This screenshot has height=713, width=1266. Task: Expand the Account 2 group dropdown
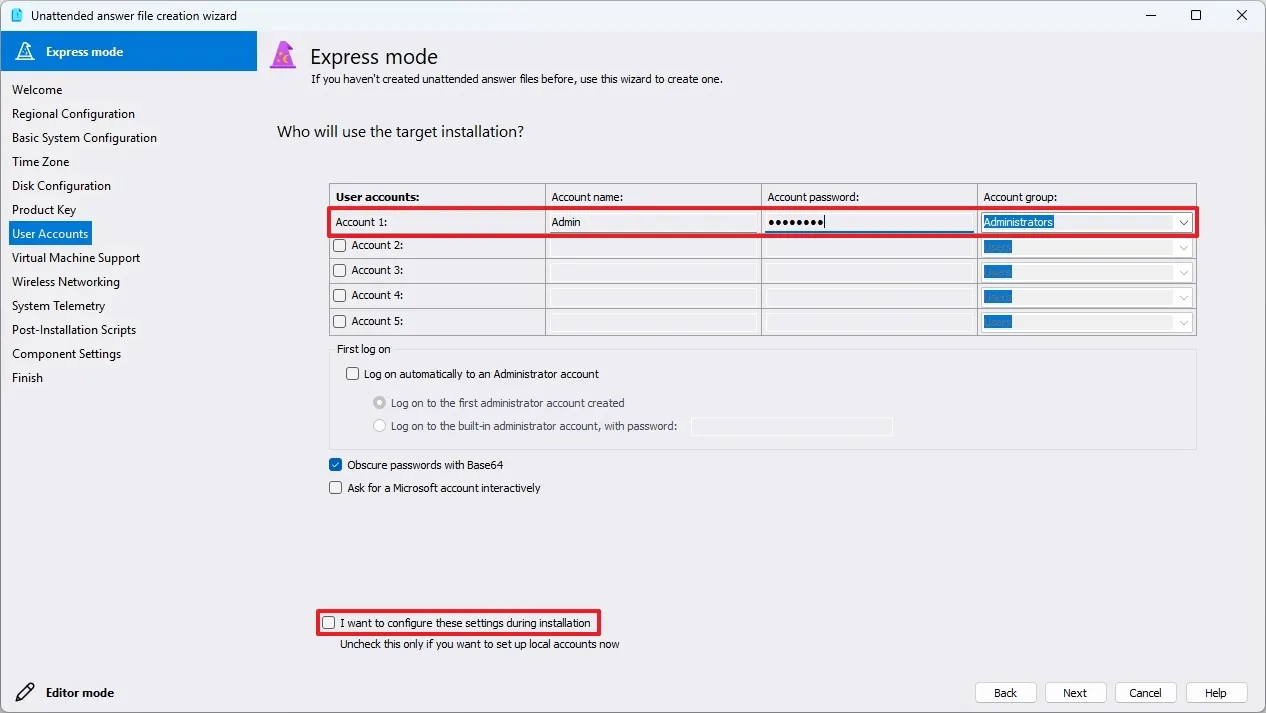[x=1184, y=246]
